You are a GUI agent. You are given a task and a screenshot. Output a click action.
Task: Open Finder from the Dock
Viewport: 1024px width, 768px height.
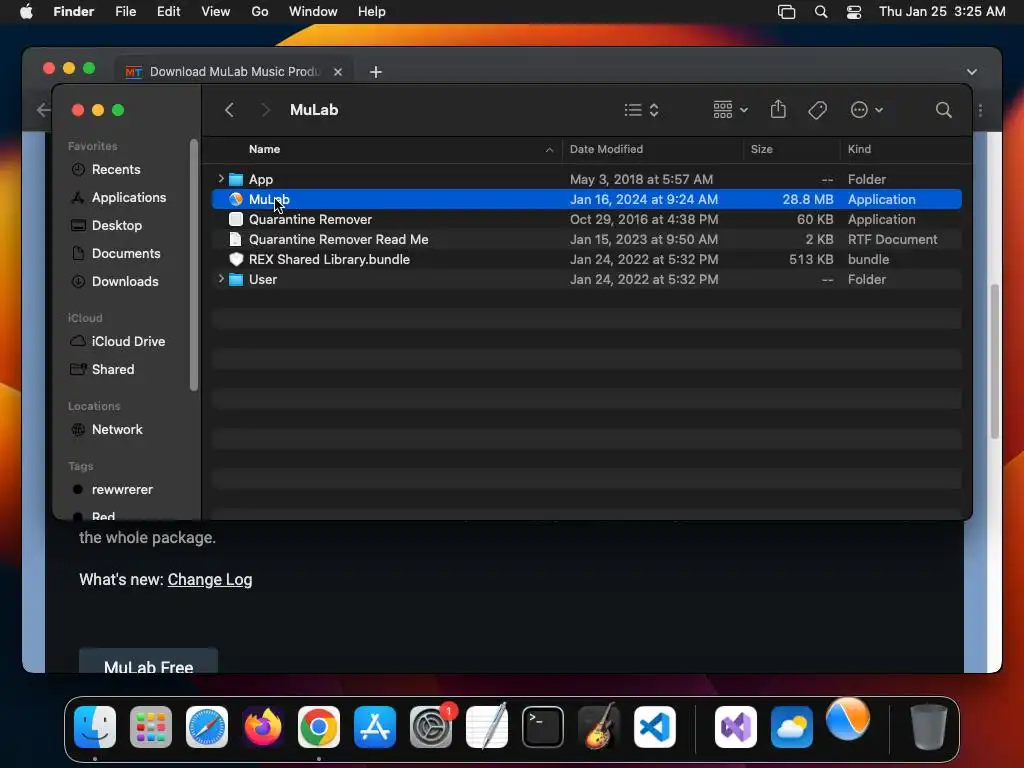pyautogui.click(x=95, y=727)
